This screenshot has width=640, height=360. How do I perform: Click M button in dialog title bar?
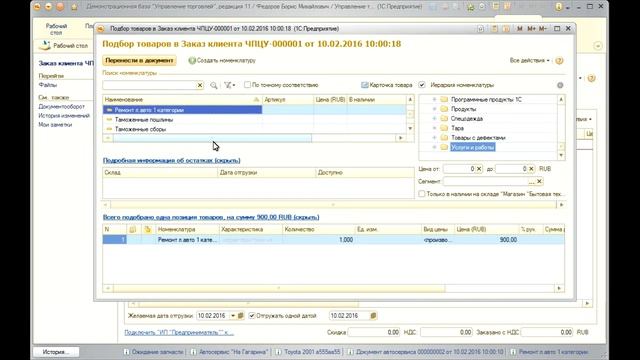point(520,29)
